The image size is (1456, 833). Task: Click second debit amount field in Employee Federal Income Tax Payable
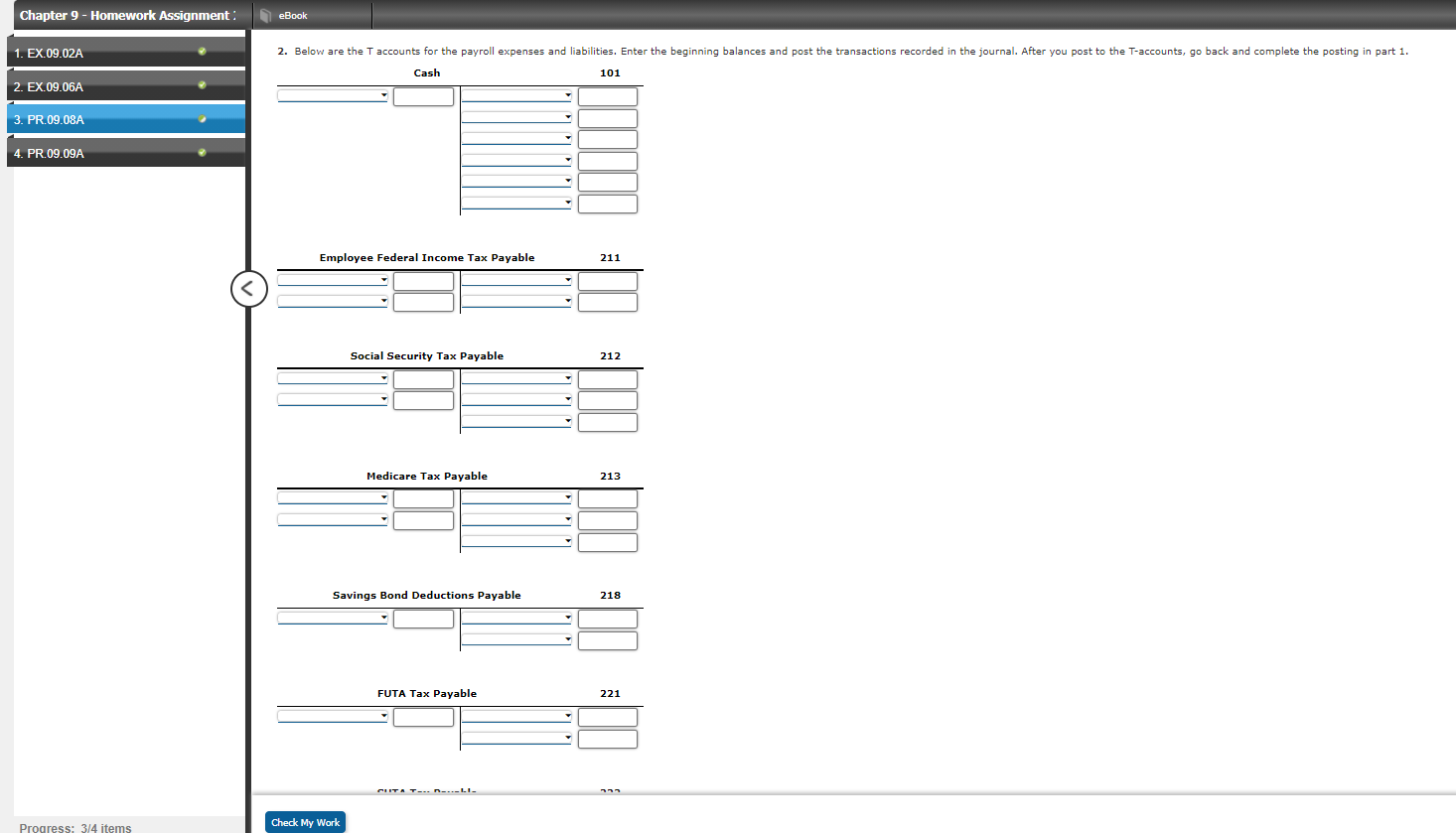[423, 302]
